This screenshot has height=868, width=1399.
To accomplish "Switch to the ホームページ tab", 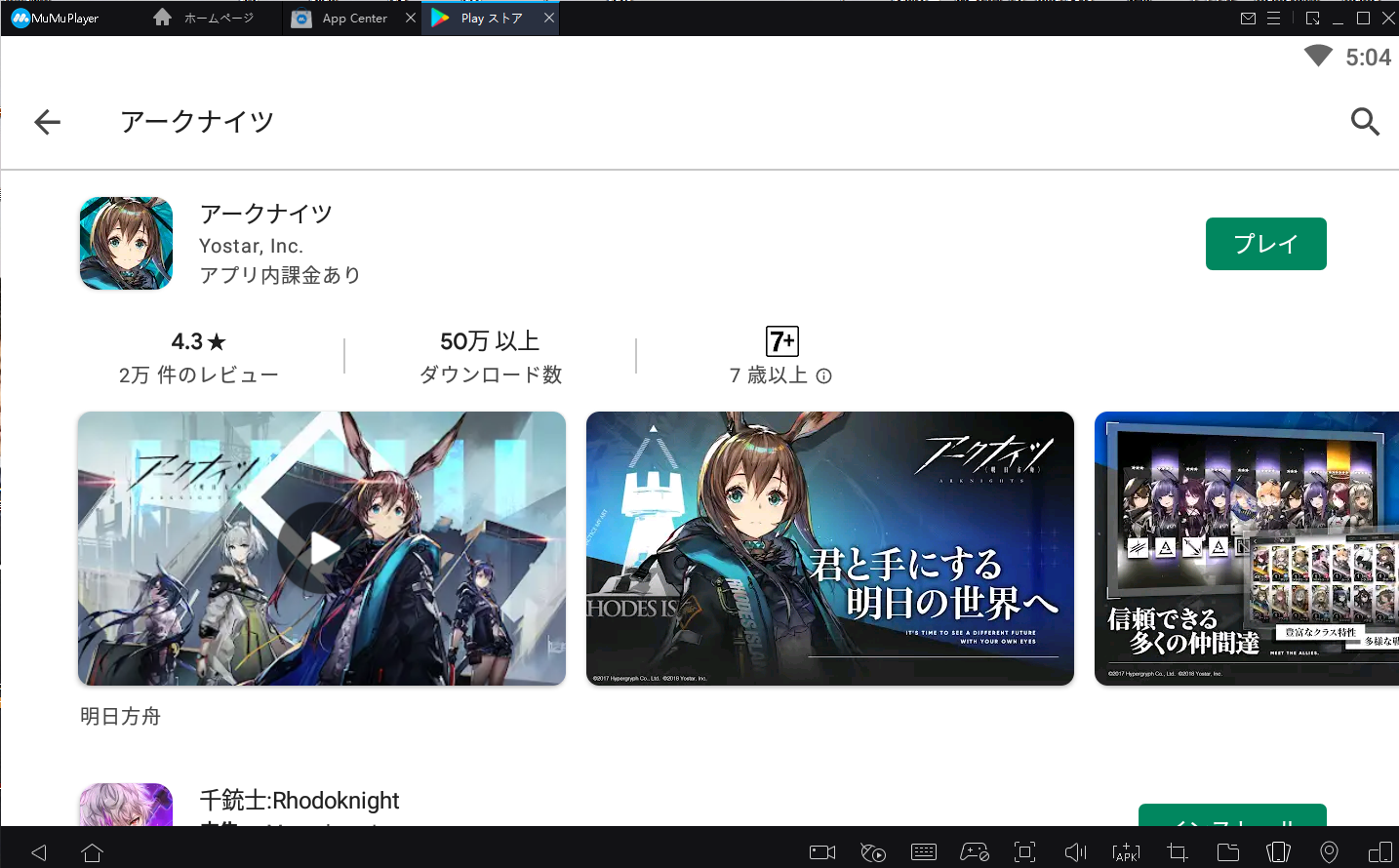I will (204, 18).
